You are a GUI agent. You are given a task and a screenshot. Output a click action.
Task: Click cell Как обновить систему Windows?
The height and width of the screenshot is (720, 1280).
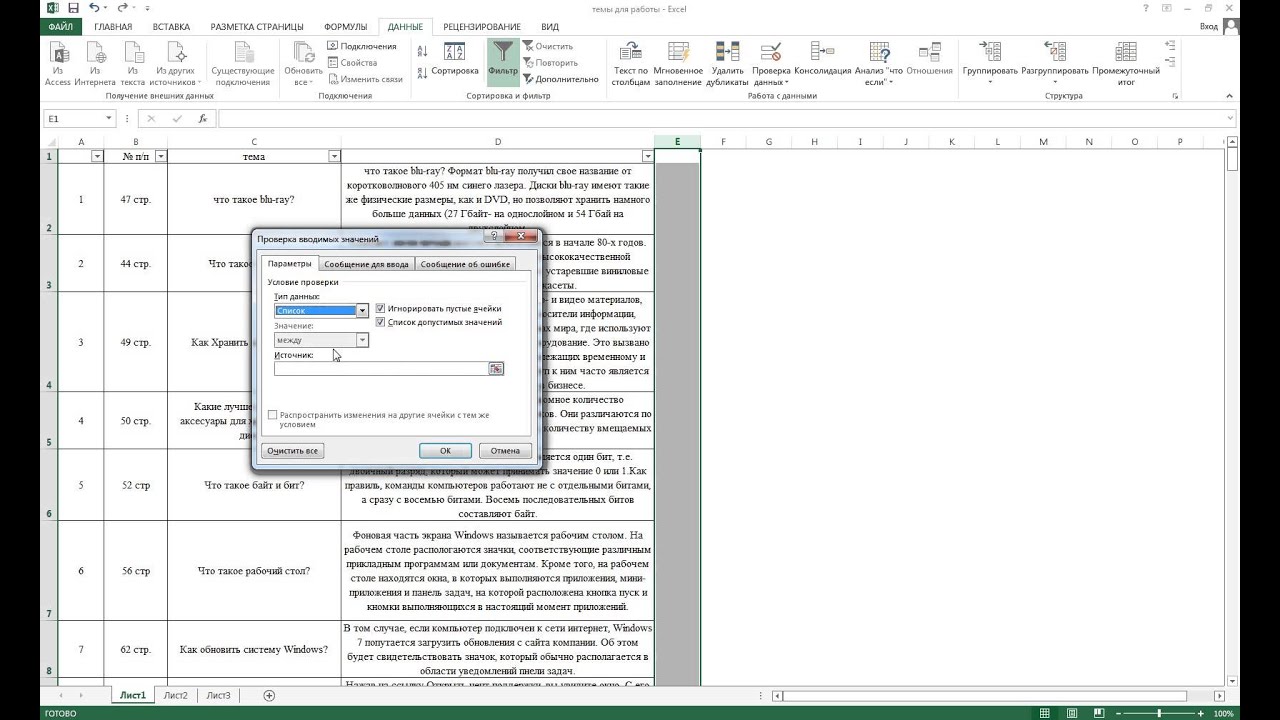(254, 649)
